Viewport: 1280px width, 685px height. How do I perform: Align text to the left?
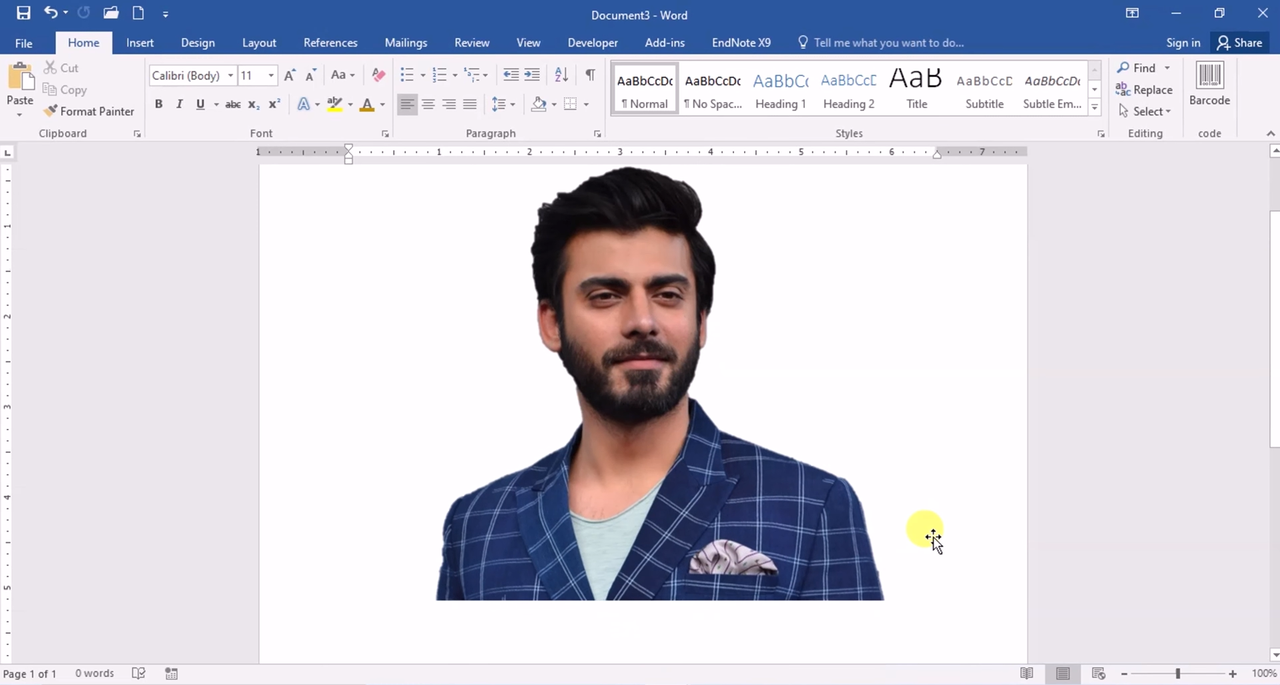coord(407,104)
